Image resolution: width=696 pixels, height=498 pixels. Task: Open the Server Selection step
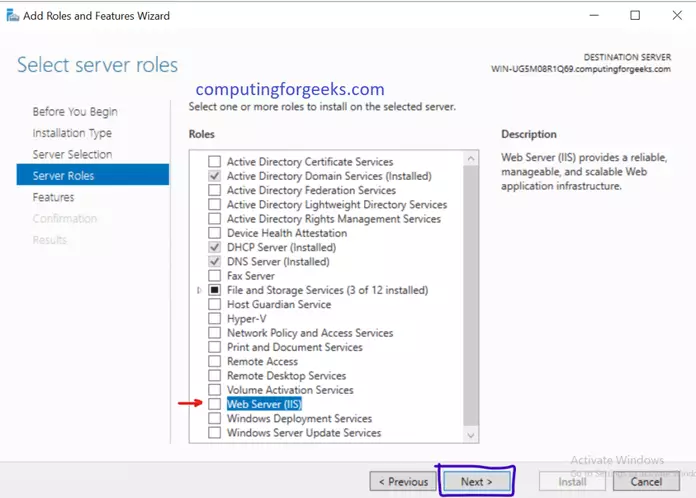pyautogui.click(x=72, y=154)
